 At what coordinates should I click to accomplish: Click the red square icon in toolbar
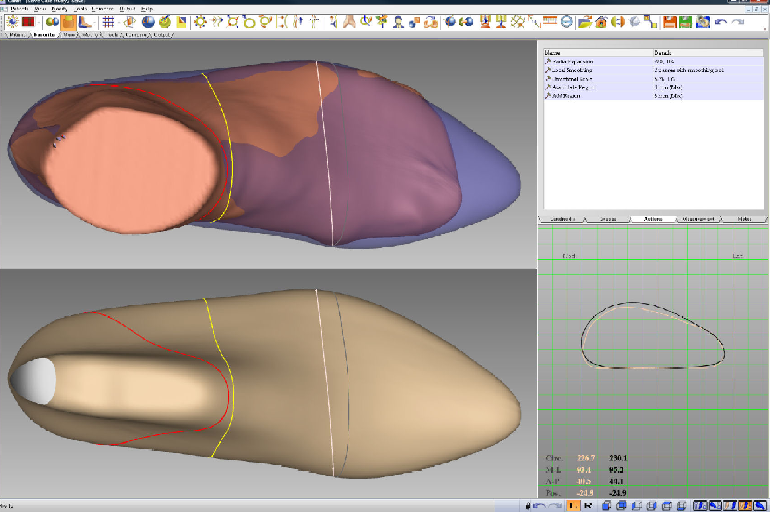[28, 21]
